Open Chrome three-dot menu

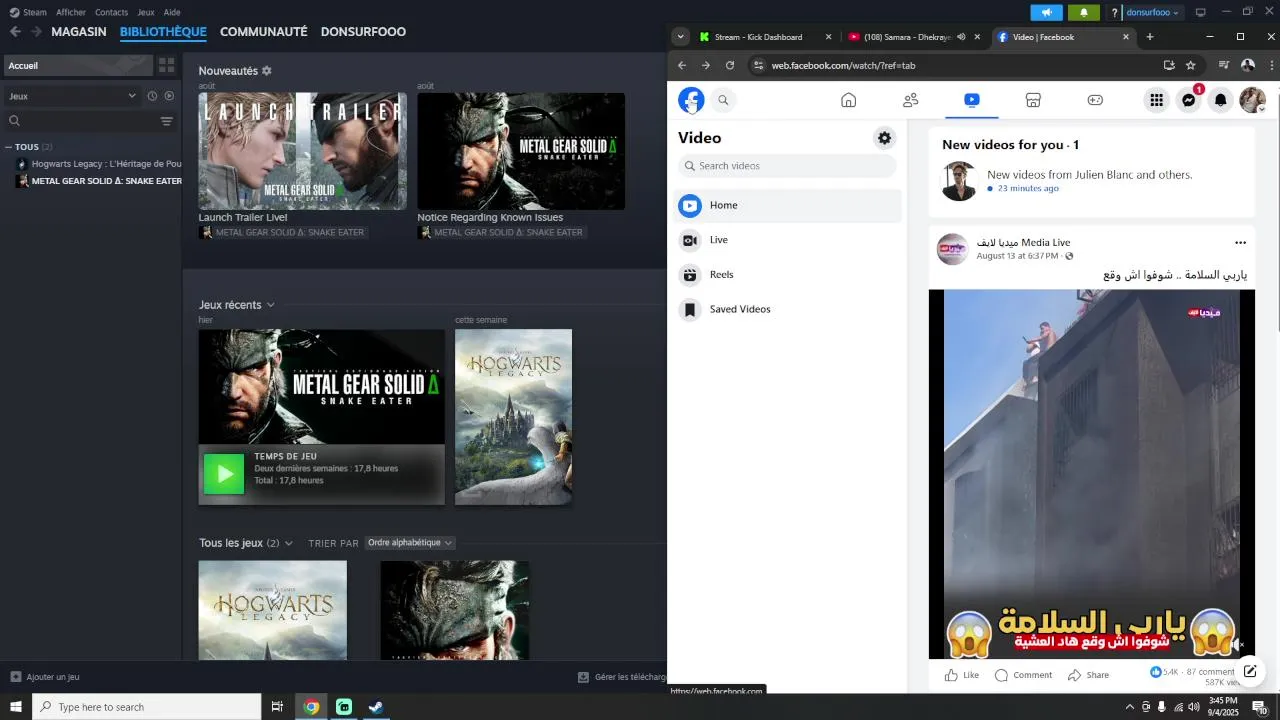1271,65
